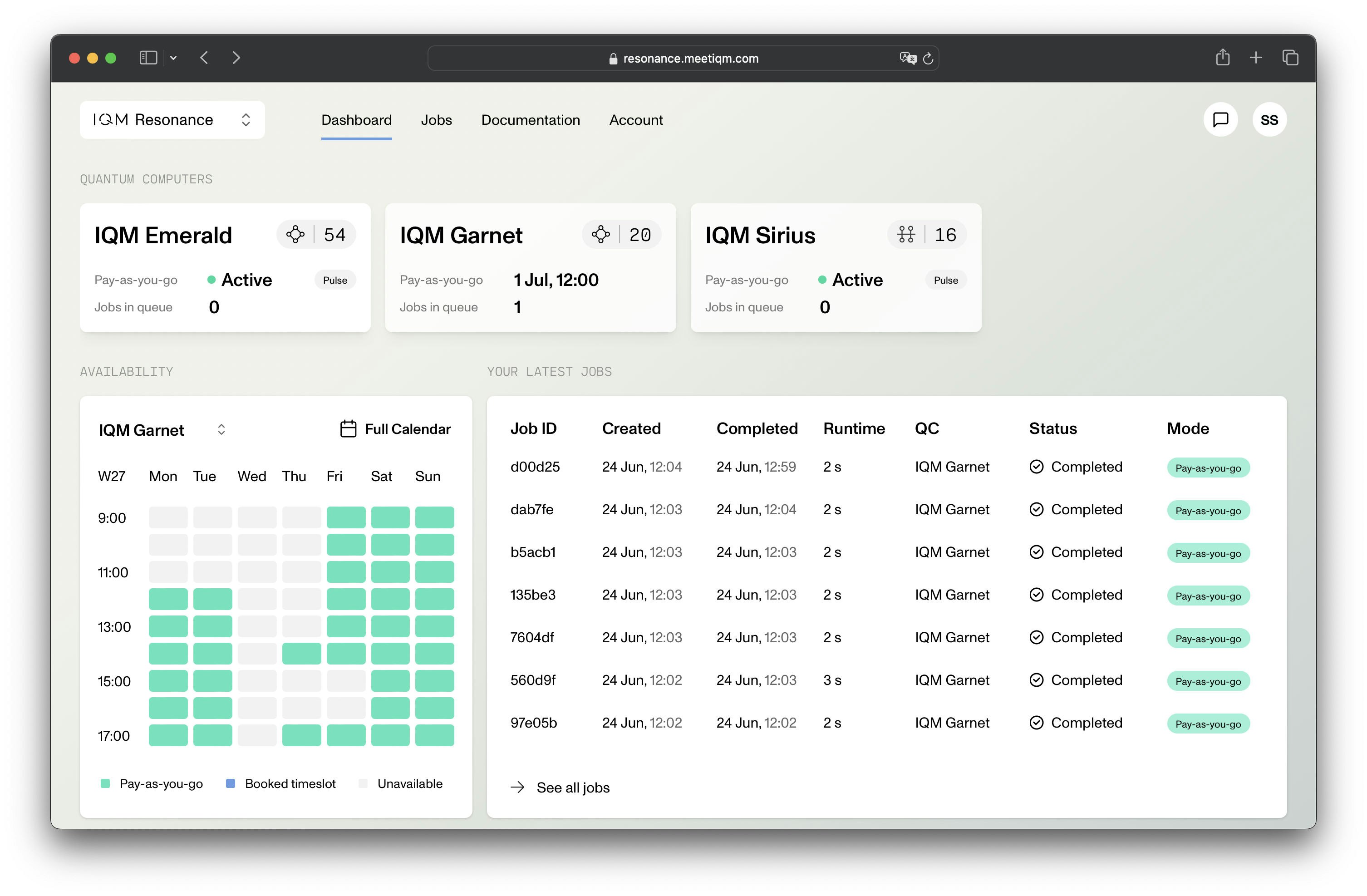The image size is (1367, 896).
Task: Open the SS user avatar menu
Action: tap(1269, 119)
